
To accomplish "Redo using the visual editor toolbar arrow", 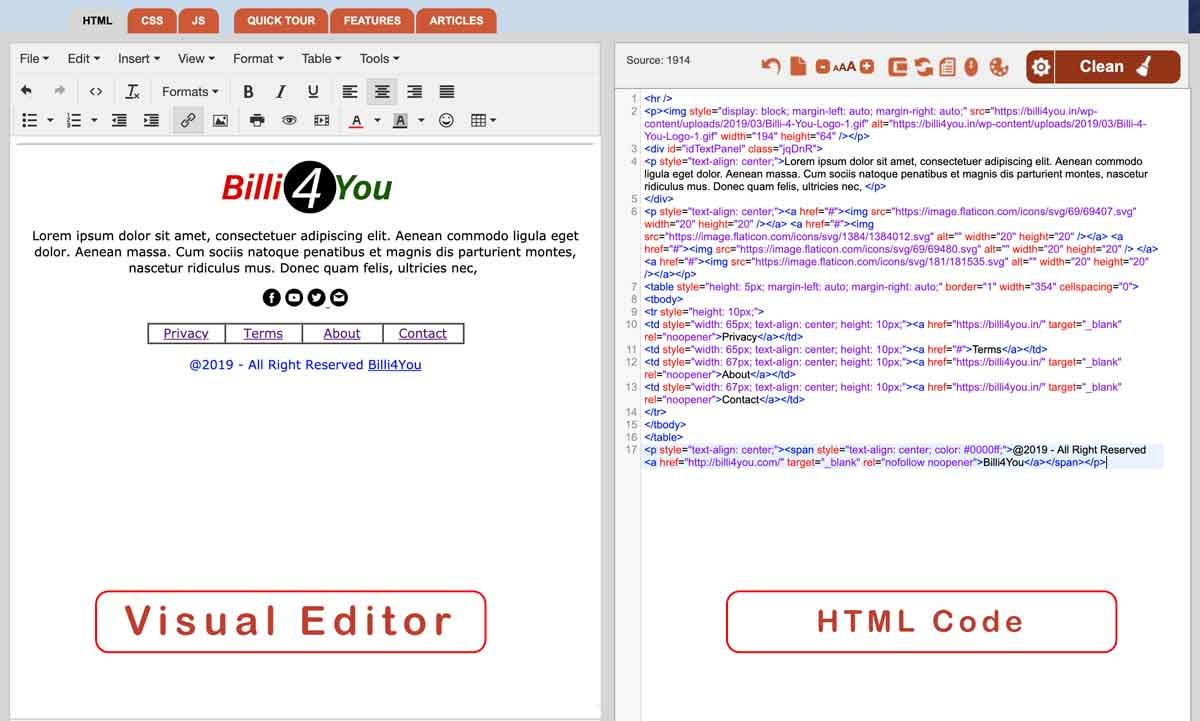I will pyautogui.click(x=59, y=91).
